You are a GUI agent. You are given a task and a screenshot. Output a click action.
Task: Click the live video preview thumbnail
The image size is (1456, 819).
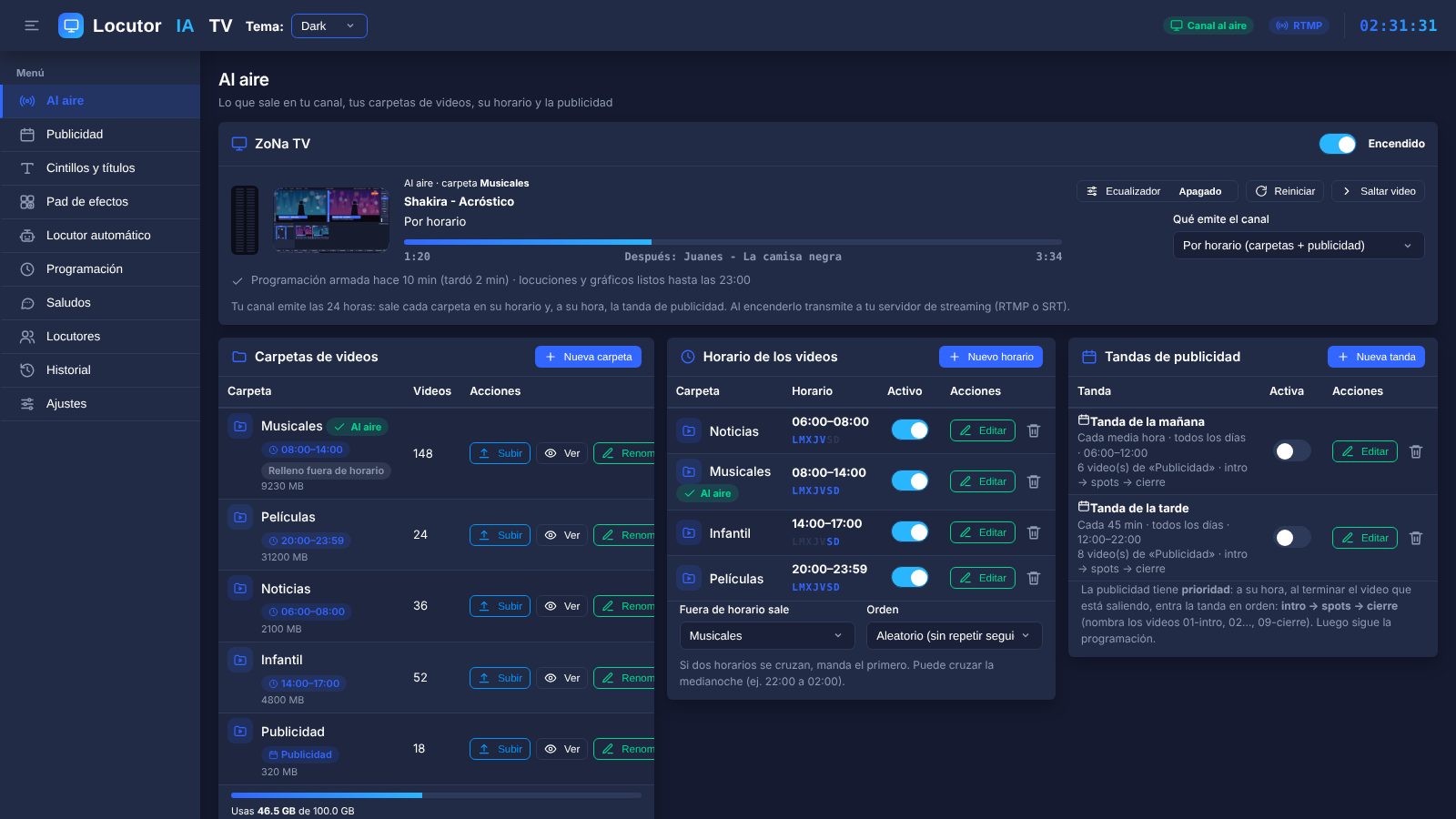331,220
